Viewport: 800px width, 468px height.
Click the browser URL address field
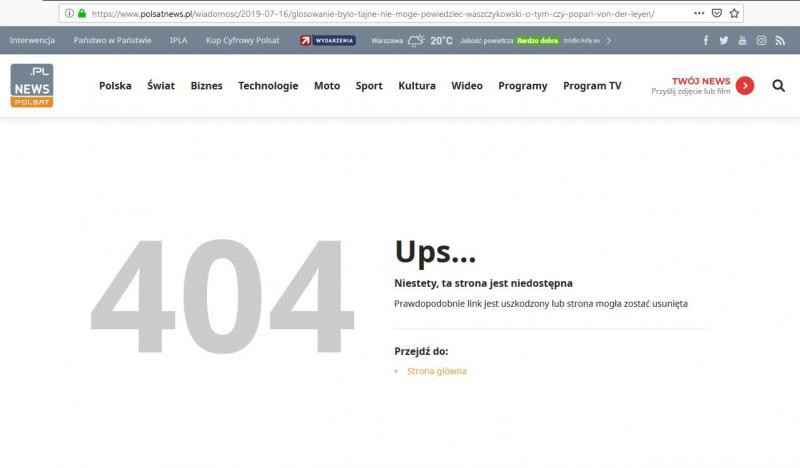tap(380, 14)
